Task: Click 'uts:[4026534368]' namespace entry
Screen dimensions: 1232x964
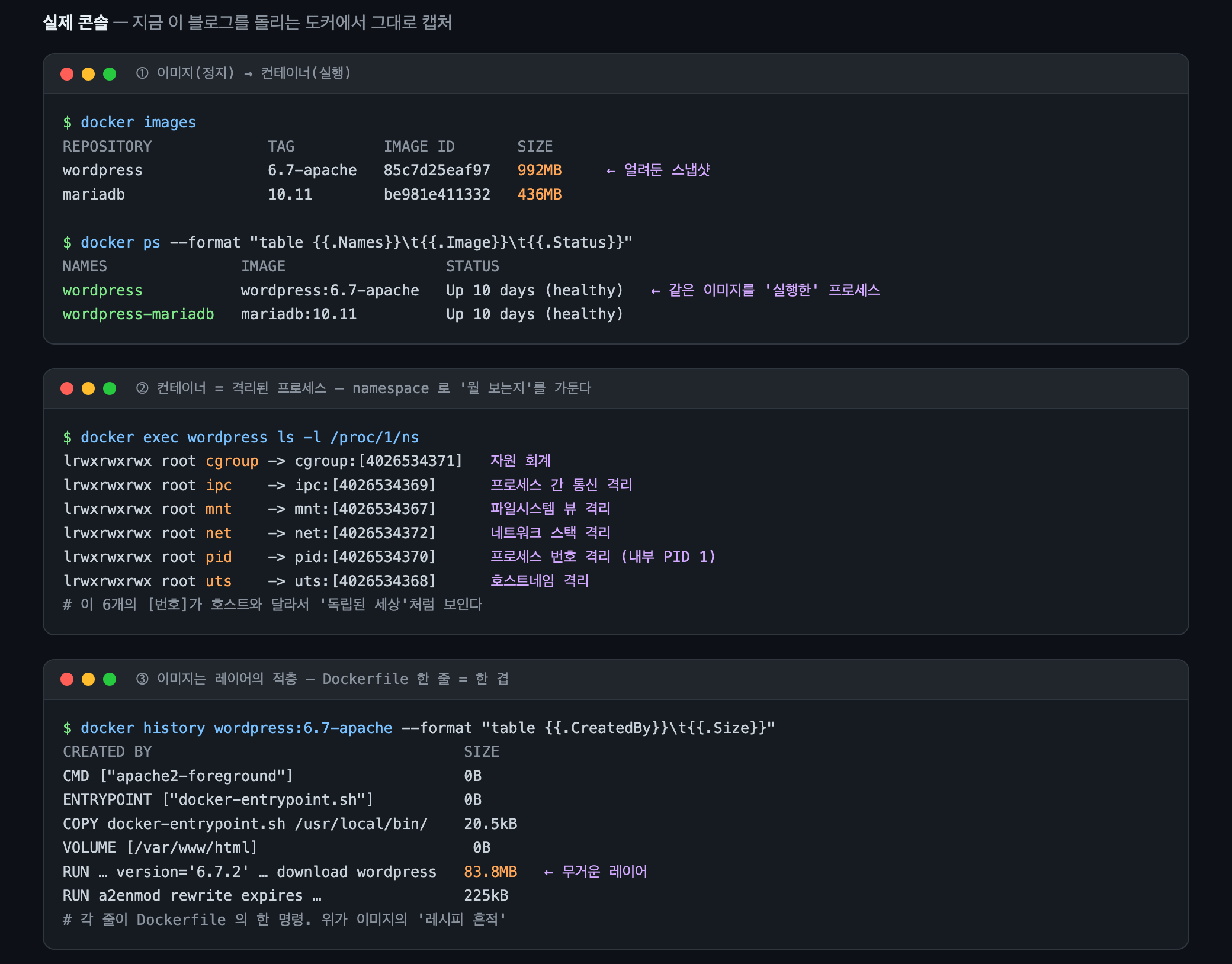Action: [365, 581]
